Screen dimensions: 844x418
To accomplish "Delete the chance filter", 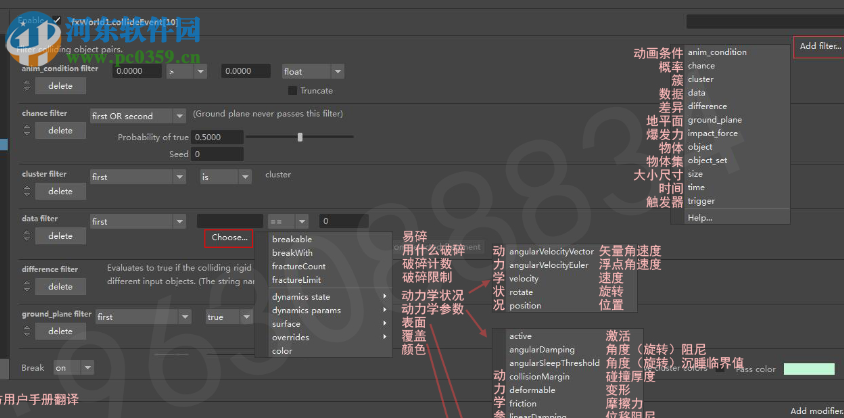I will [60, 130].
